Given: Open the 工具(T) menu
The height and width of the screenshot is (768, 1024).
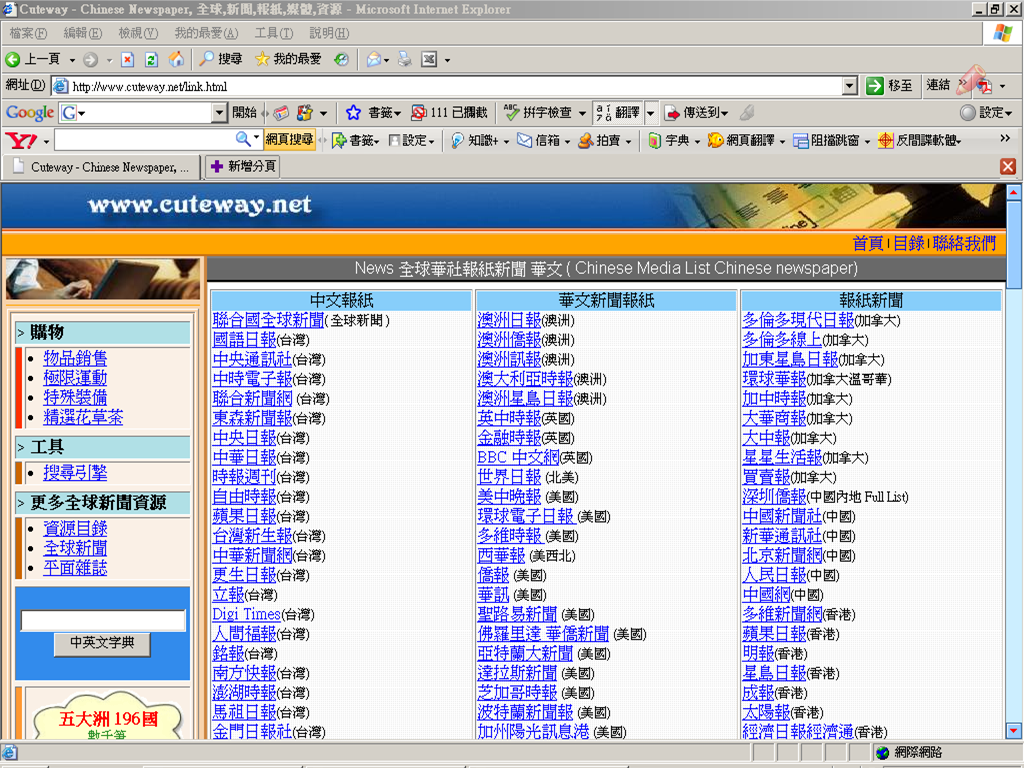Looking at the screenshot, I should pos(274,33).
